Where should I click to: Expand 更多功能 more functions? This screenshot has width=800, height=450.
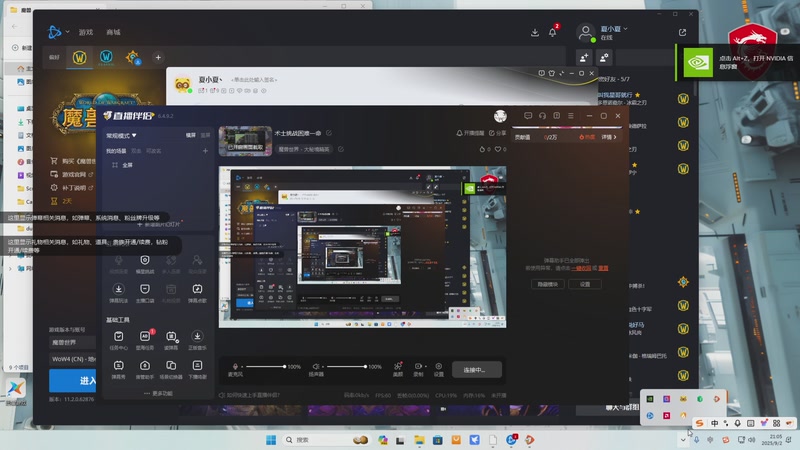[158, 393]
